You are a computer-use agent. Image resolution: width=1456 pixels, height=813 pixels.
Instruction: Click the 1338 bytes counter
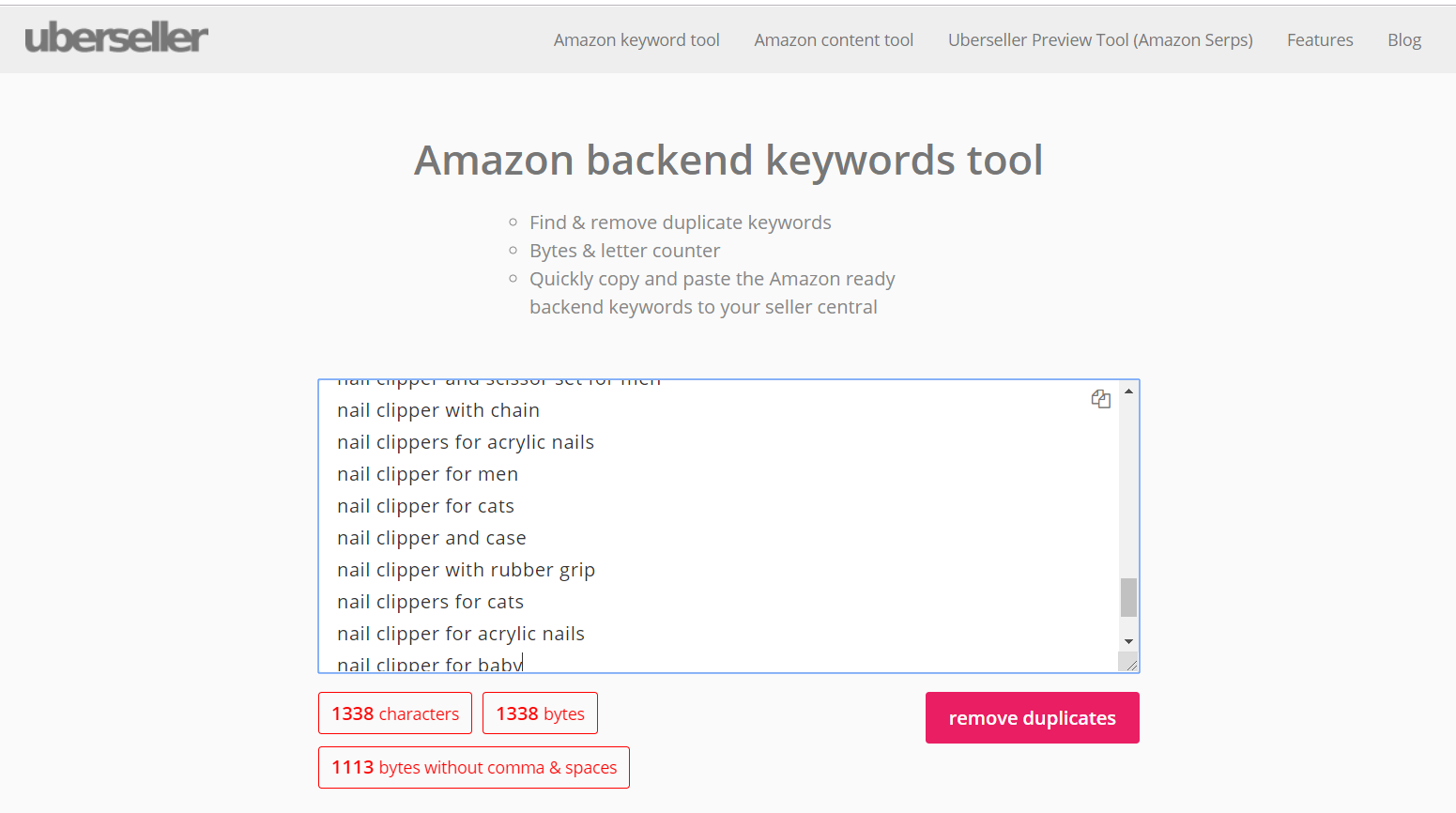pyautogui.click(x=540, y=713)
